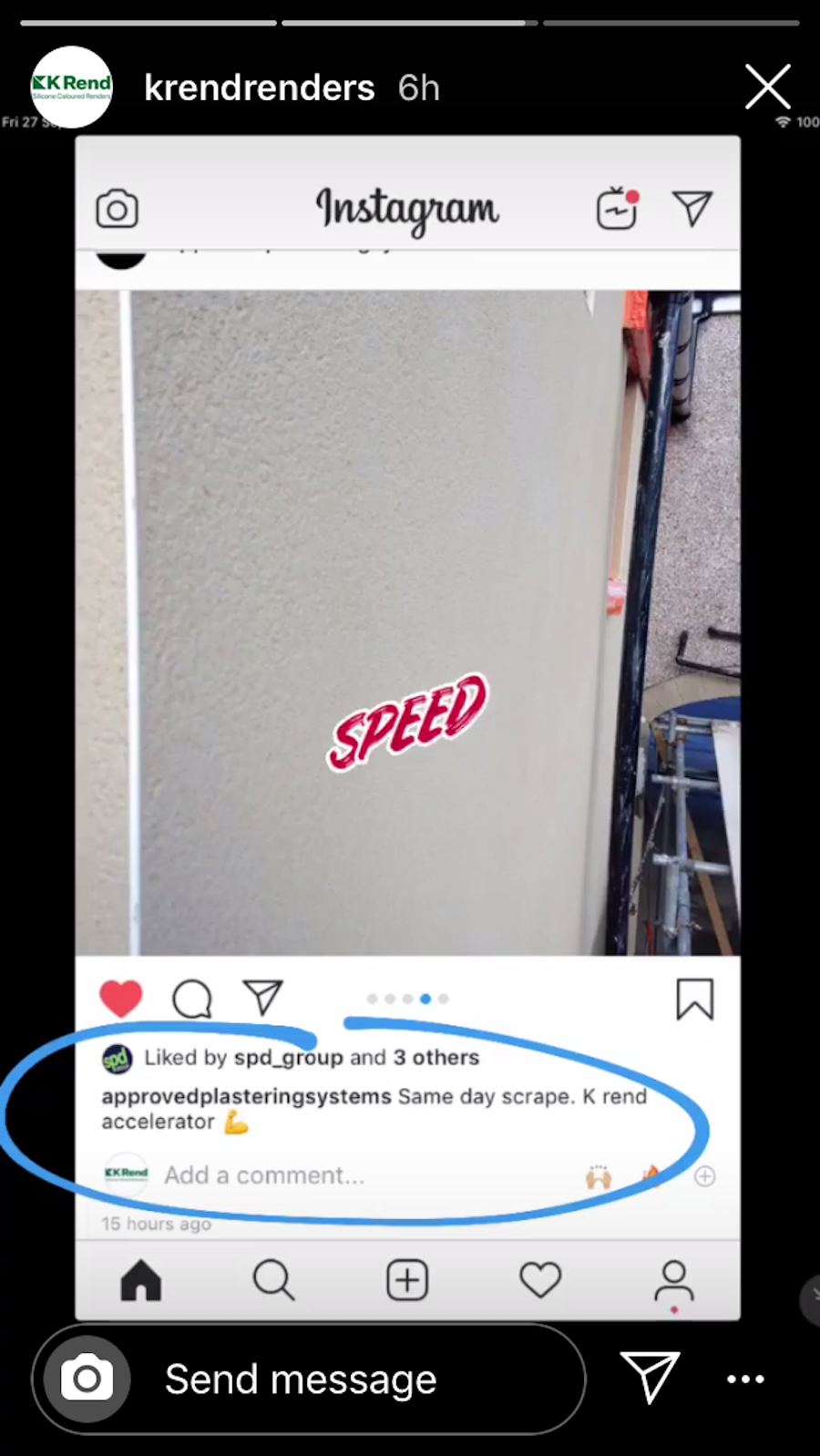Tap the Instagram camera icon in header
Image resolution: width=820 pixels, height=1456 pixels.
[x=117, y=210]
